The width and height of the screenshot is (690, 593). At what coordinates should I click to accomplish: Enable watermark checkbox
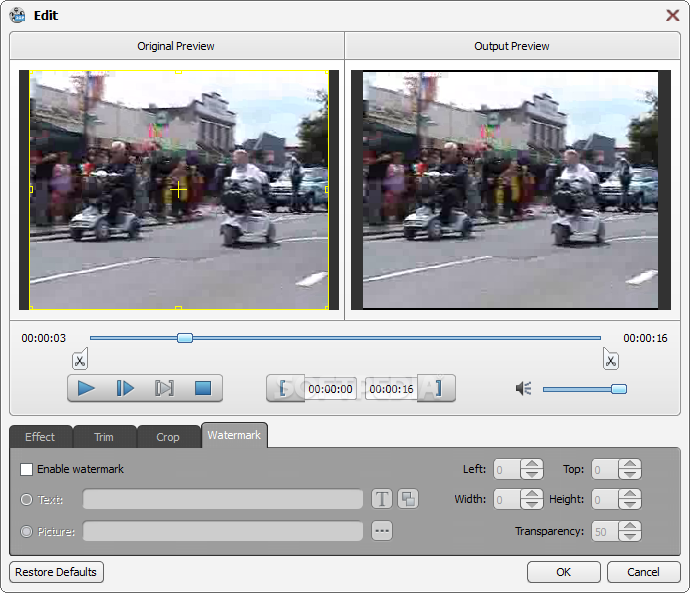[x=26, y=469]
